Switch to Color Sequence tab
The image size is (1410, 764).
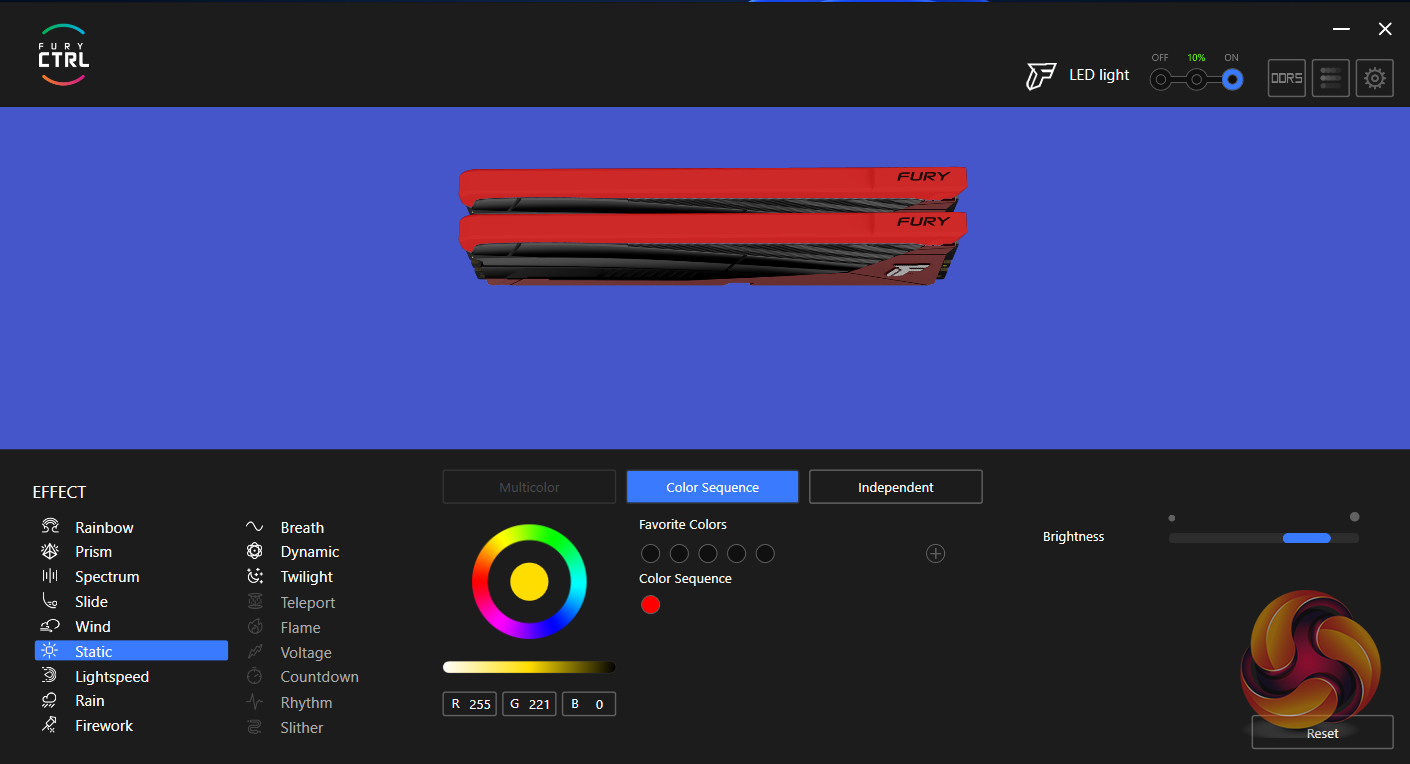point(712,487)
